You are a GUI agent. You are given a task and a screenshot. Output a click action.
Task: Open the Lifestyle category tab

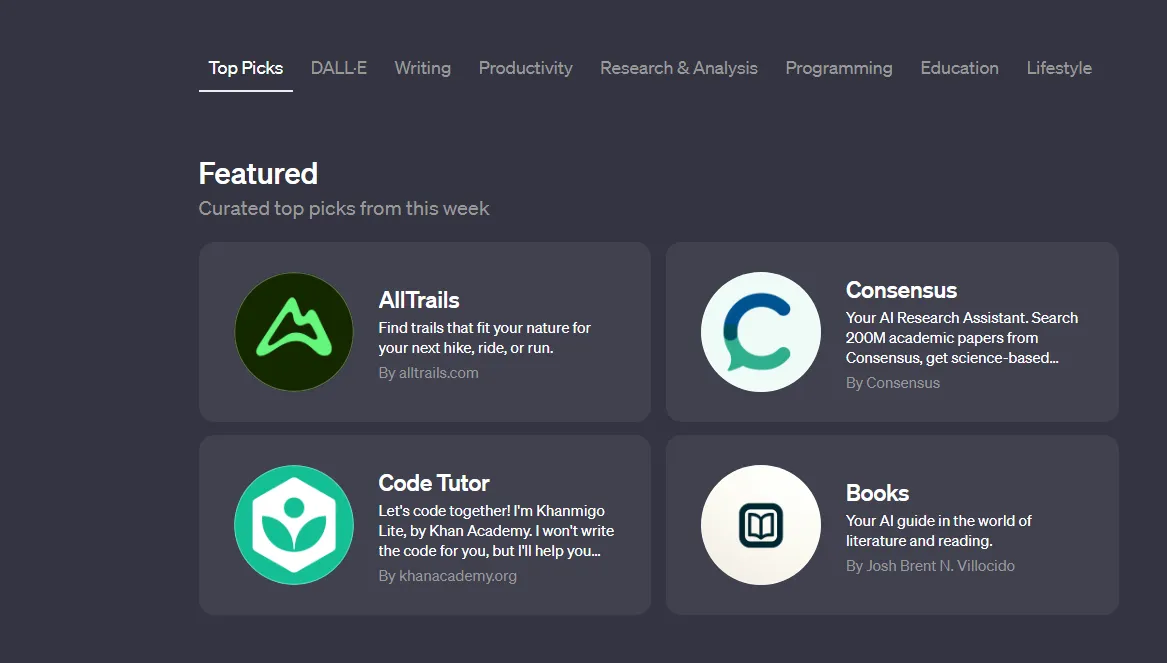click(1059, 68)
